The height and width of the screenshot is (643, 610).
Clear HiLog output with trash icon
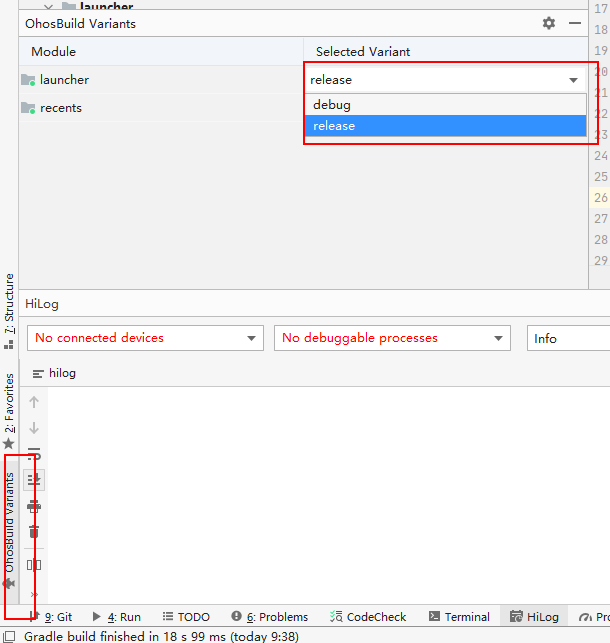tap(34, 531)
